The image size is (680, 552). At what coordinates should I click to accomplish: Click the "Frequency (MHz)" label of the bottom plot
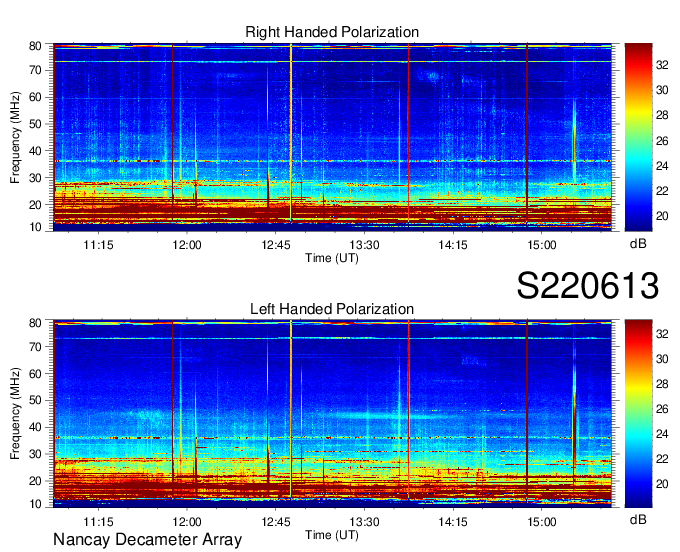click(15, 414)
